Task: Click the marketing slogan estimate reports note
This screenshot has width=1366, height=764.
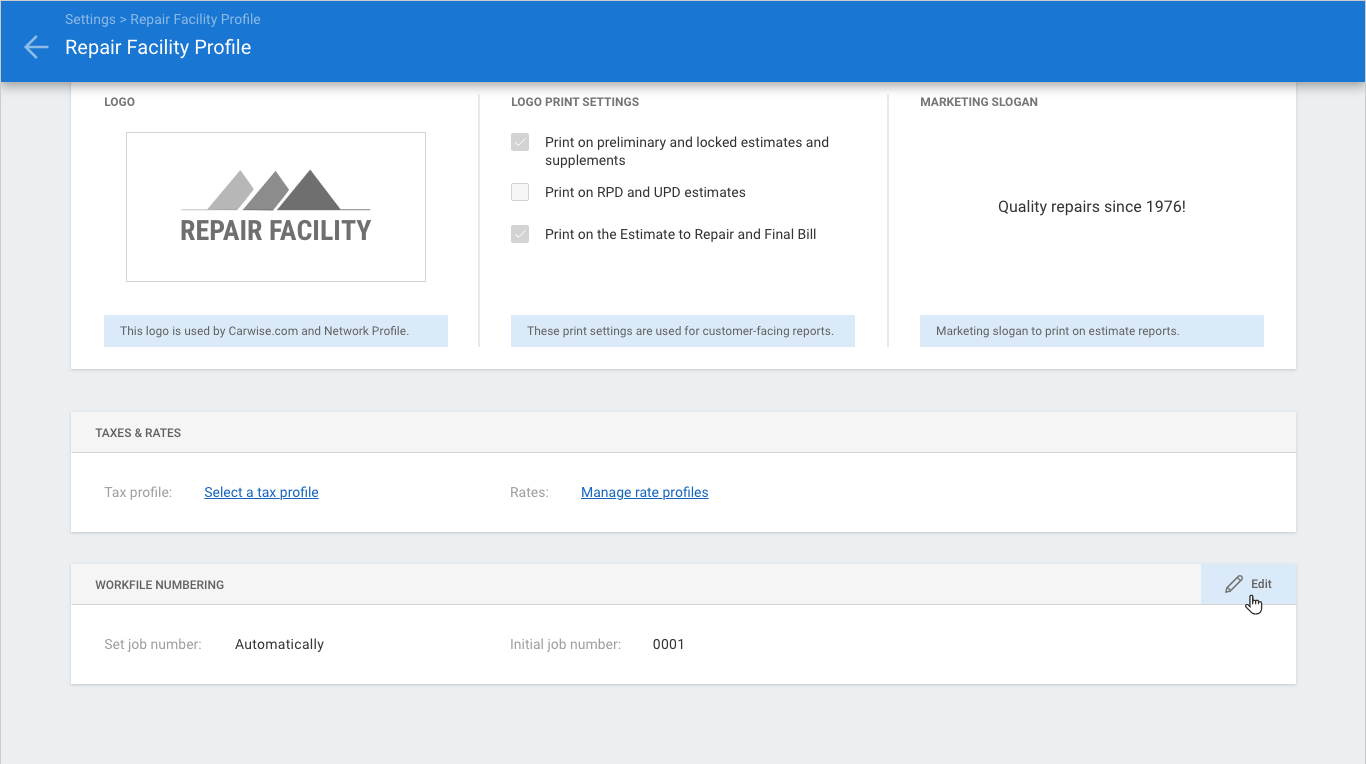Action: click(x=1057, y=331)
